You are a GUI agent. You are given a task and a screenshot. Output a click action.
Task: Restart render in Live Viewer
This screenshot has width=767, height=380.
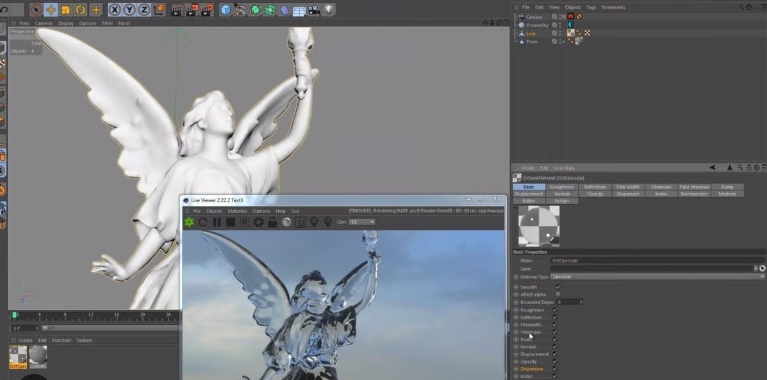coord(203,223)
